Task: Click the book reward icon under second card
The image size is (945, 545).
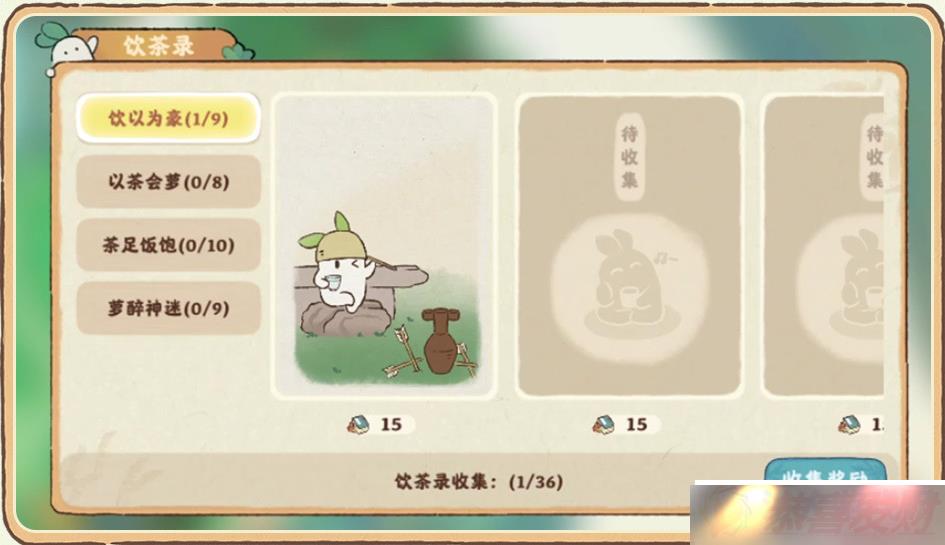Action: 604,424
